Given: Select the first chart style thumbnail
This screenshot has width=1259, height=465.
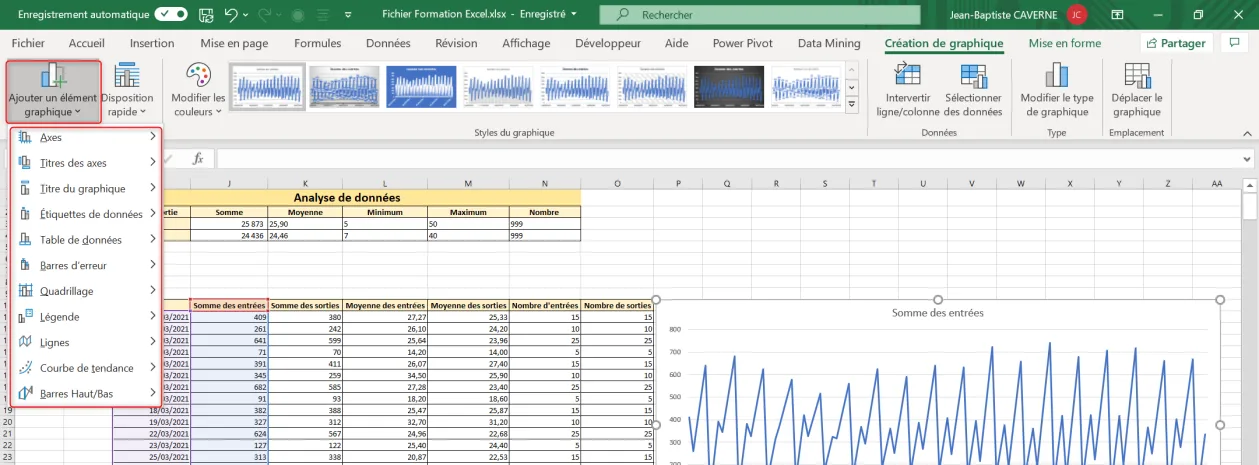Looking at the screenshot, I should (266, 87).
